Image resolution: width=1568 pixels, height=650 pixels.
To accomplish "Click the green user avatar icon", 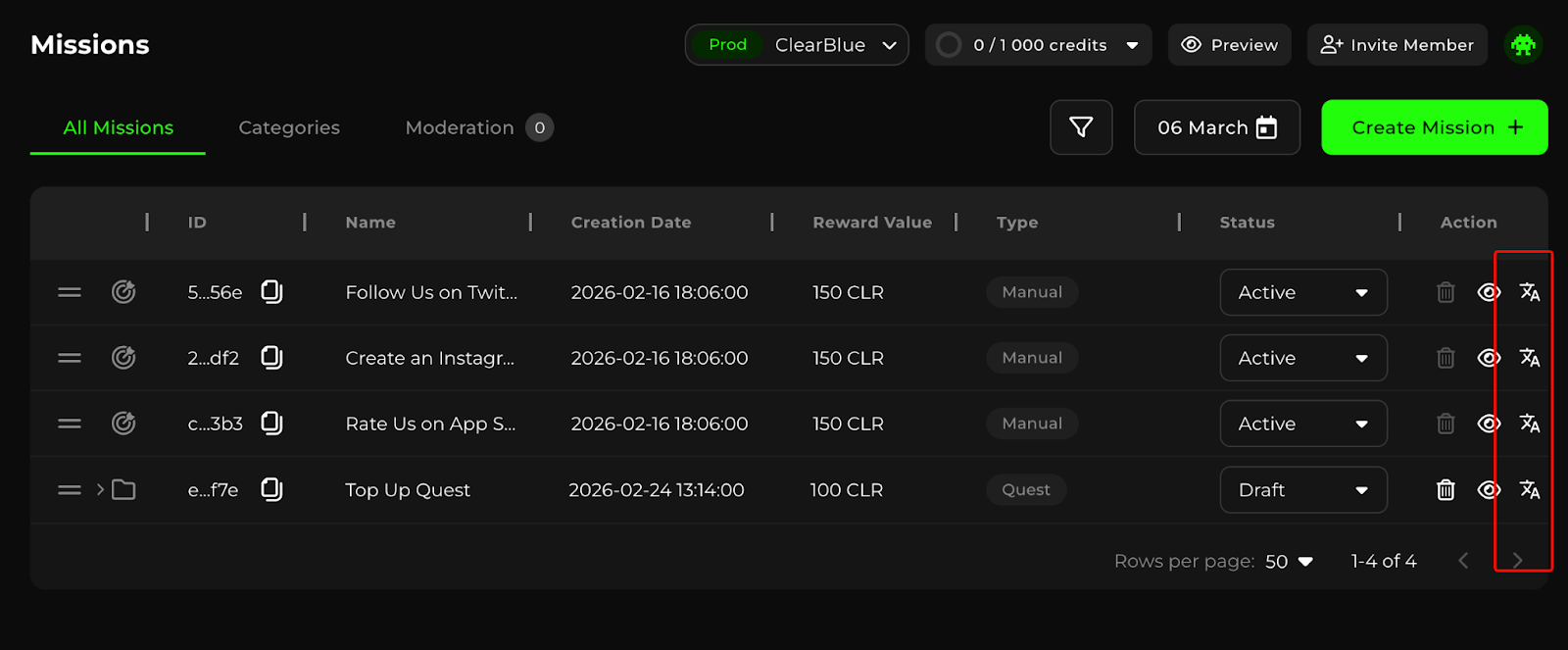I will [x=1523, y=45].
